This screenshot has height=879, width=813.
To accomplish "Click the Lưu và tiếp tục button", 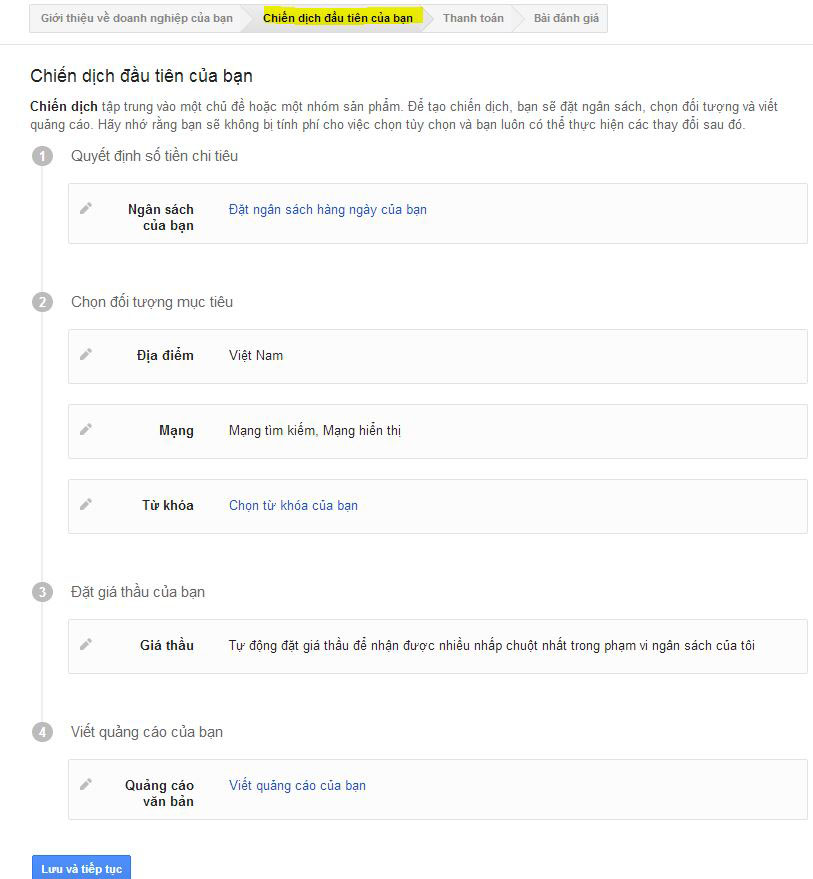I will coord(81,868).
